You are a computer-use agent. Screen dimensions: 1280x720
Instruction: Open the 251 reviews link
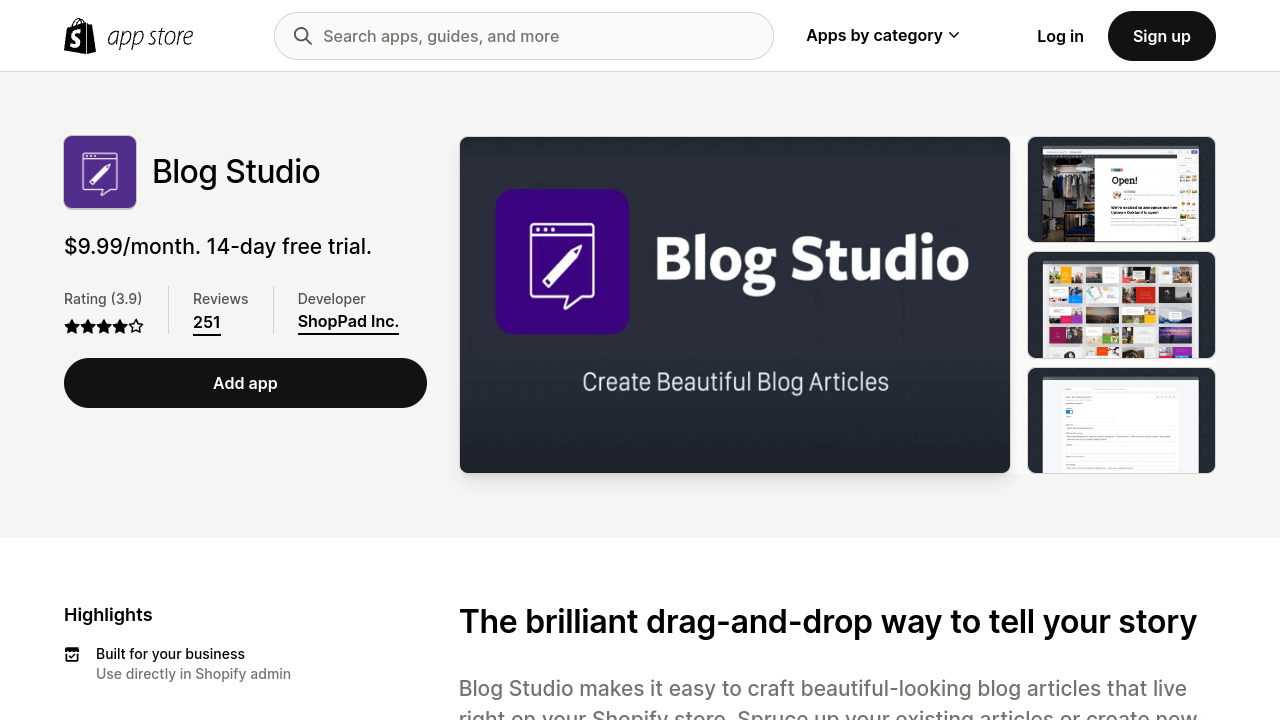(207, 322)
